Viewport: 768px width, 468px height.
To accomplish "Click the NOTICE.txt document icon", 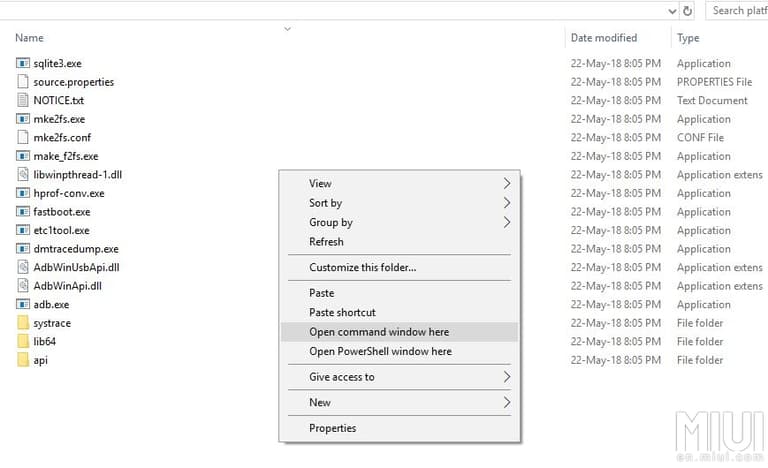I will coord(24,100).
